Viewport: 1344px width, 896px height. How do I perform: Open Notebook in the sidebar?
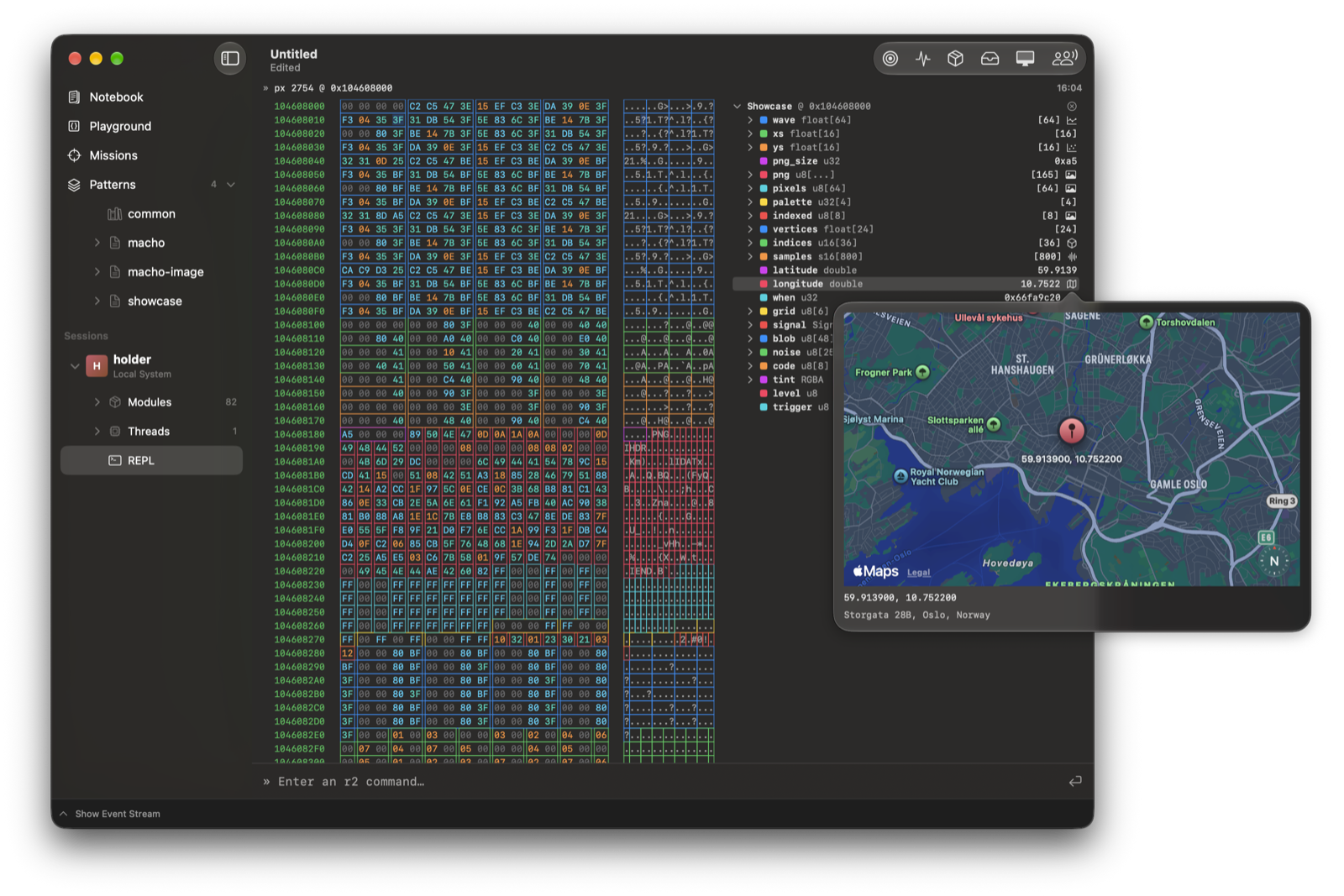point(151,97)
